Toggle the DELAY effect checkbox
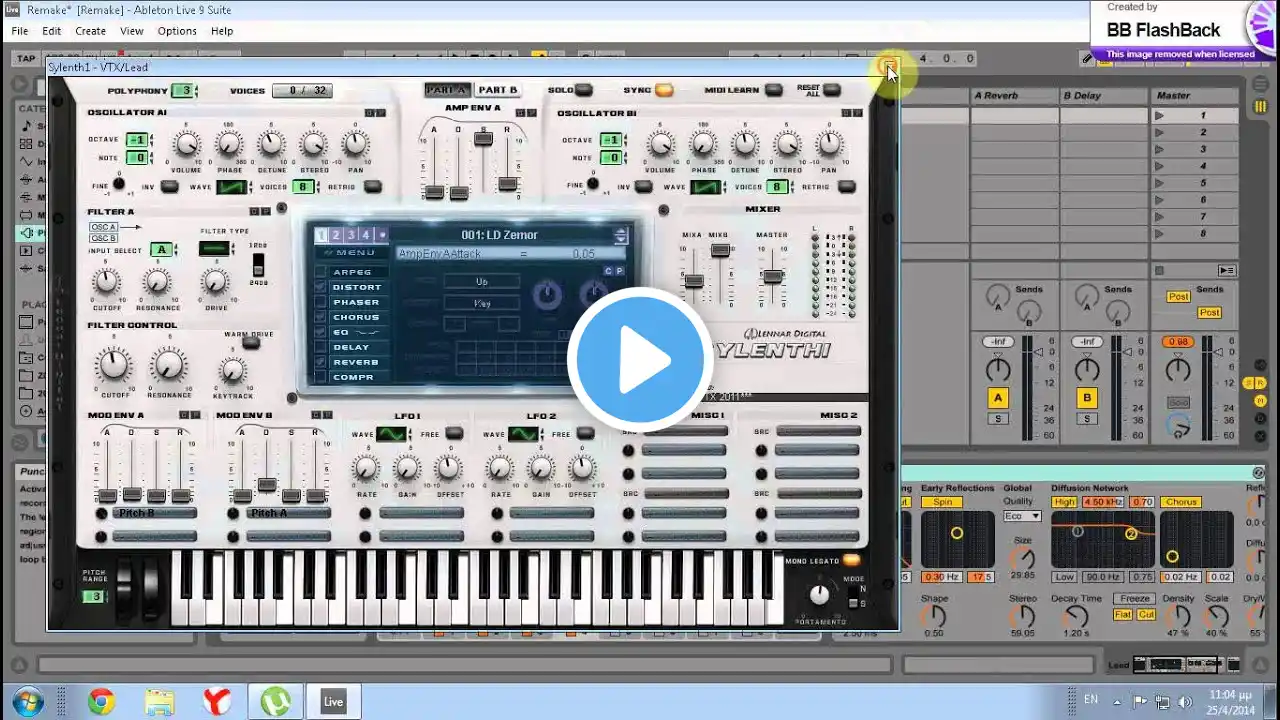Viewport: 1280px width, 720px height. pyautogui.click(x=321, y=347)
